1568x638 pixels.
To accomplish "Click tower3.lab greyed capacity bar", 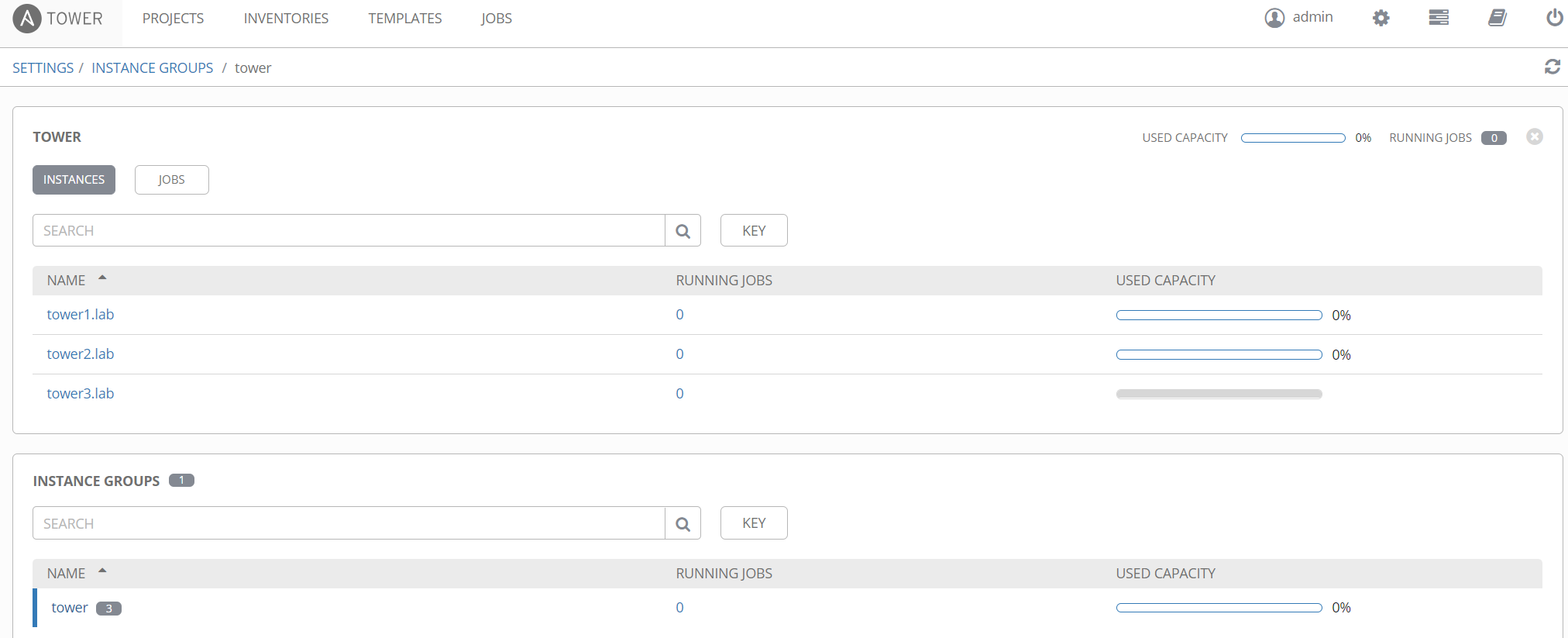I will click(x=1219, y=394).
